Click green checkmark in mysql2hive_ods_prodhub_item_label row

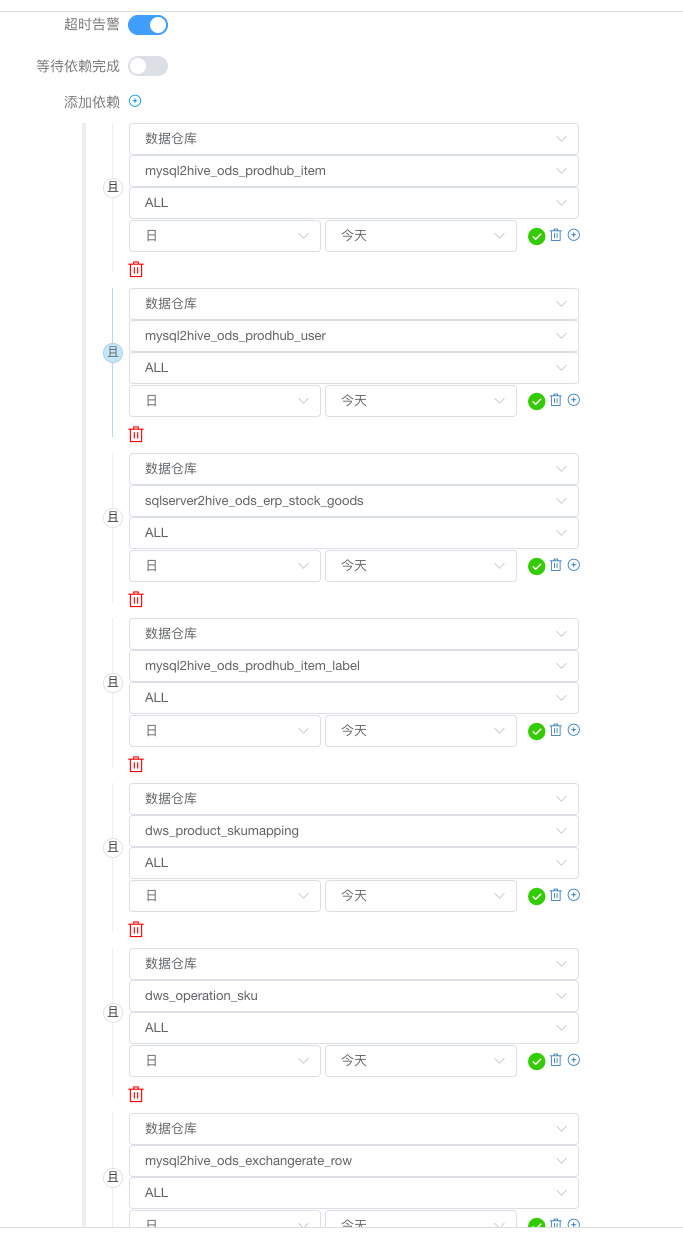tap(537, 731)
